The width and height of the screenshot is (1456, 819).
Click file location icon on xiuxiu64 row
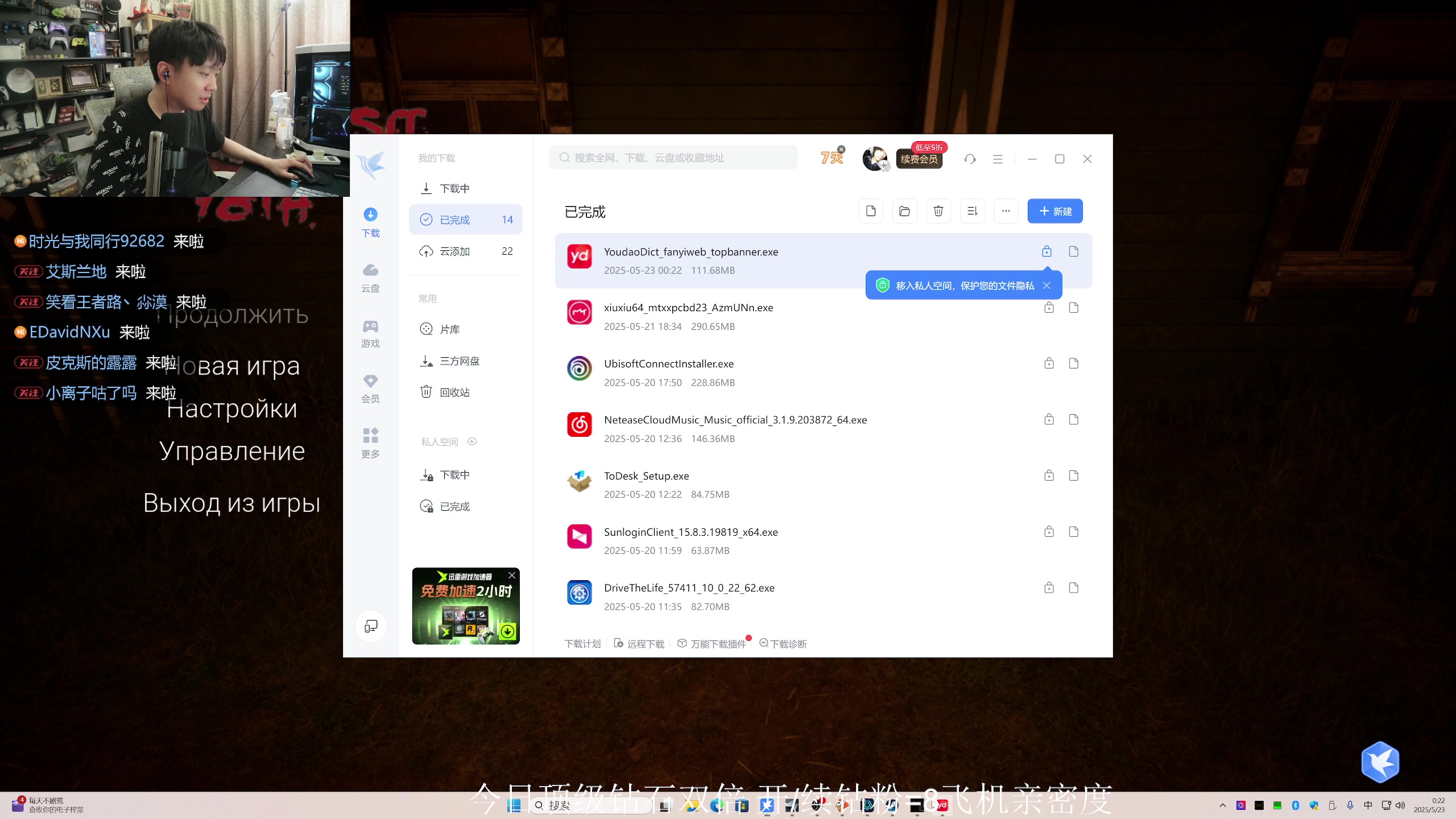(1073, 308)
